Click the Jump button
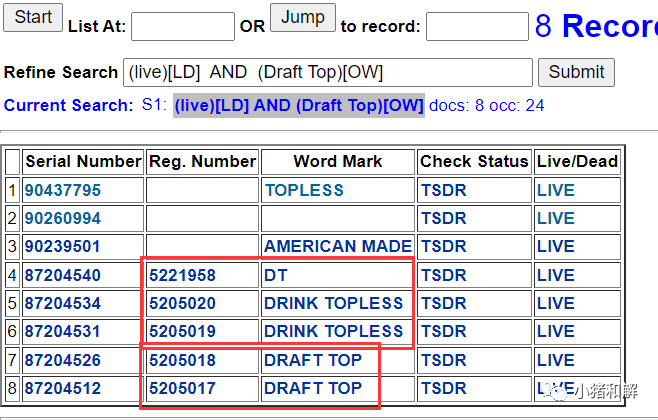The image size is (658, 420). pyautogui.click(x=303, y=18)
